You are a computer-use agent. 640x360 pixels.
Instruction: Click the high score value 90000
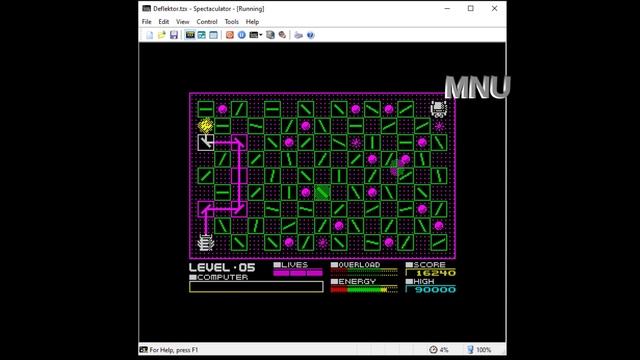pos(436,290)
